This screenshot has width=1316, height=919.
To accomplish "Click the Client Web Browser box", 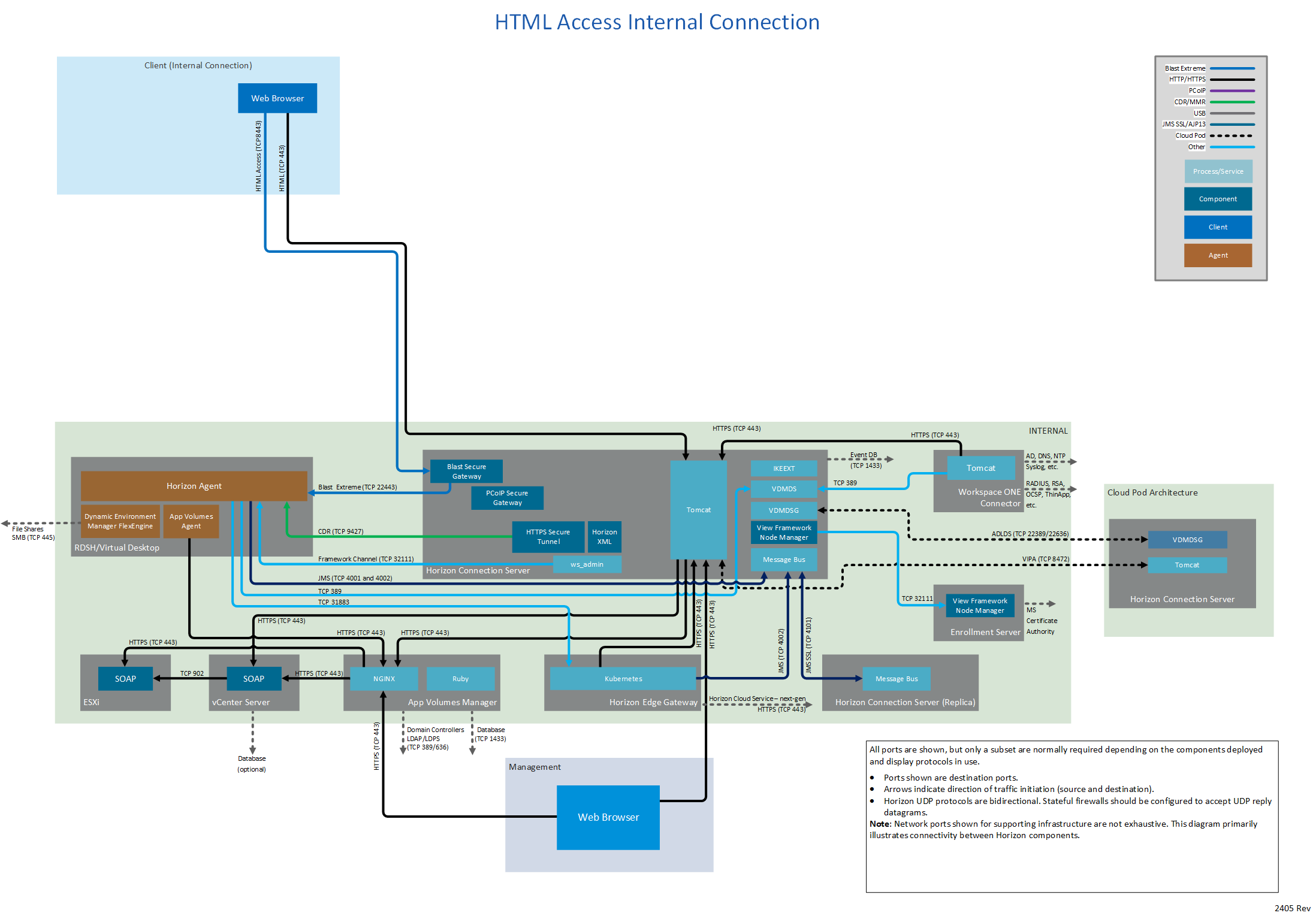I will pos(277,98).
